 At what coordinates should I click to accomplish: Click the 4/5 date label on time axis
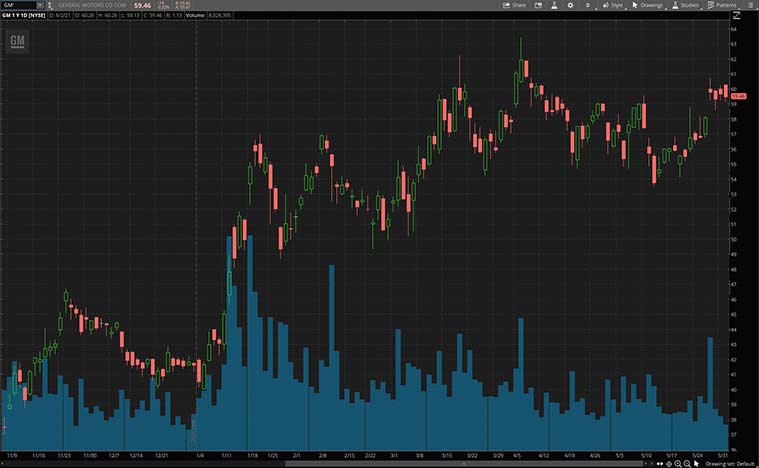click(x=517, y=456)
